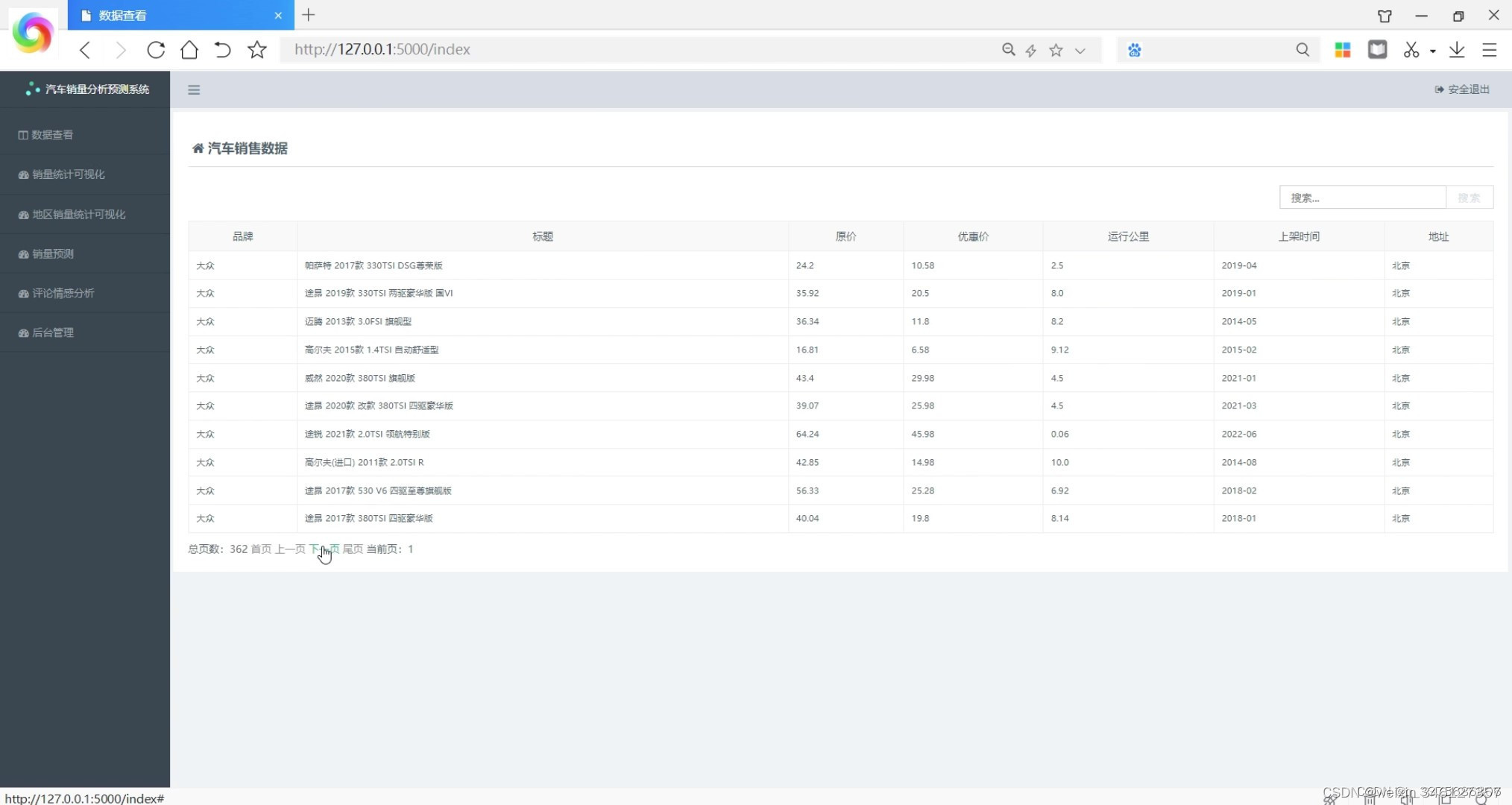The image size is (1512, 805).
Task: Select 销量预测 sidebar menu item
Action: [x=52, y=254]
